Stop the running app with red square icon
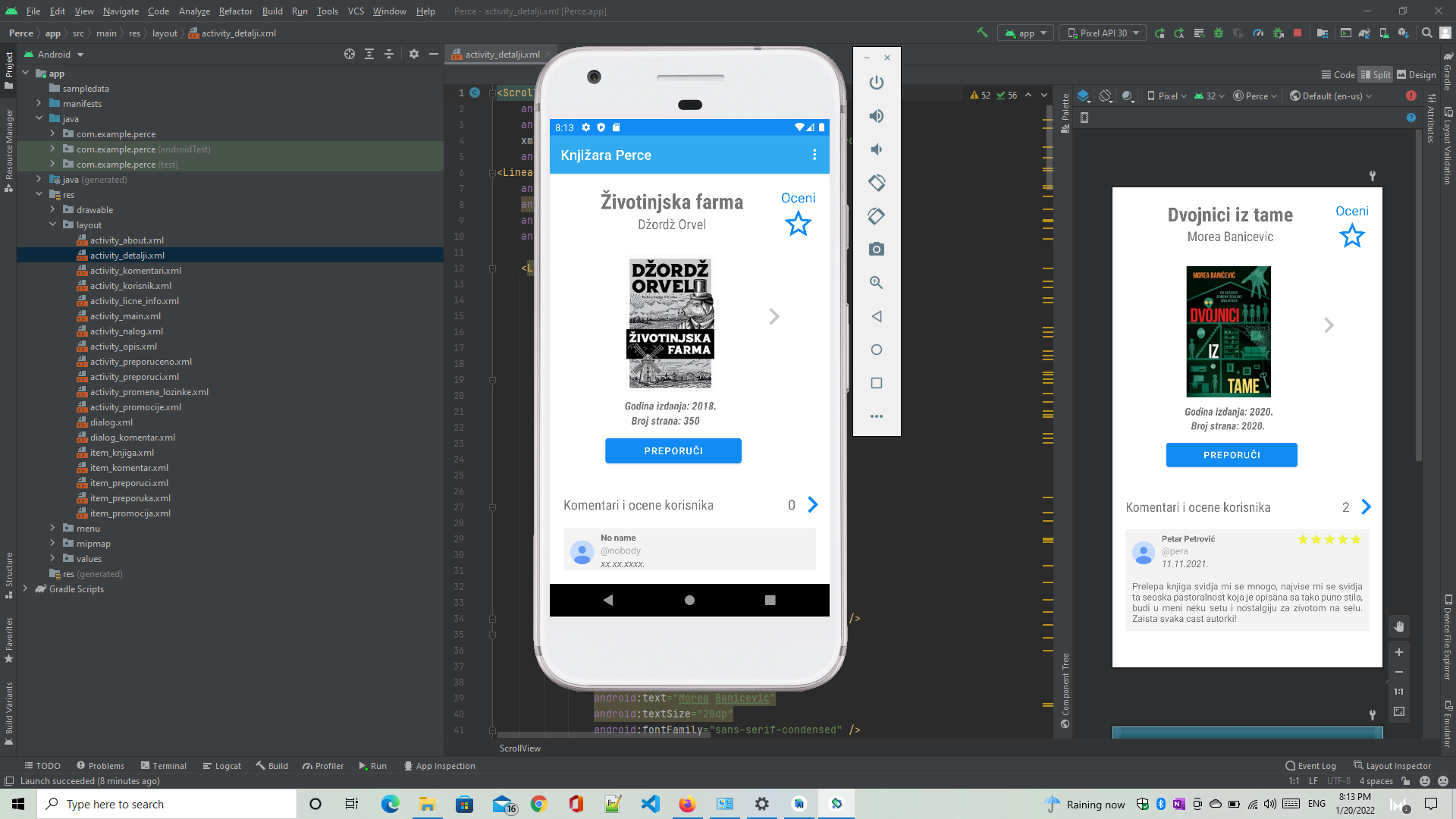The image size is (1456, 819). tap(1298, 33)
